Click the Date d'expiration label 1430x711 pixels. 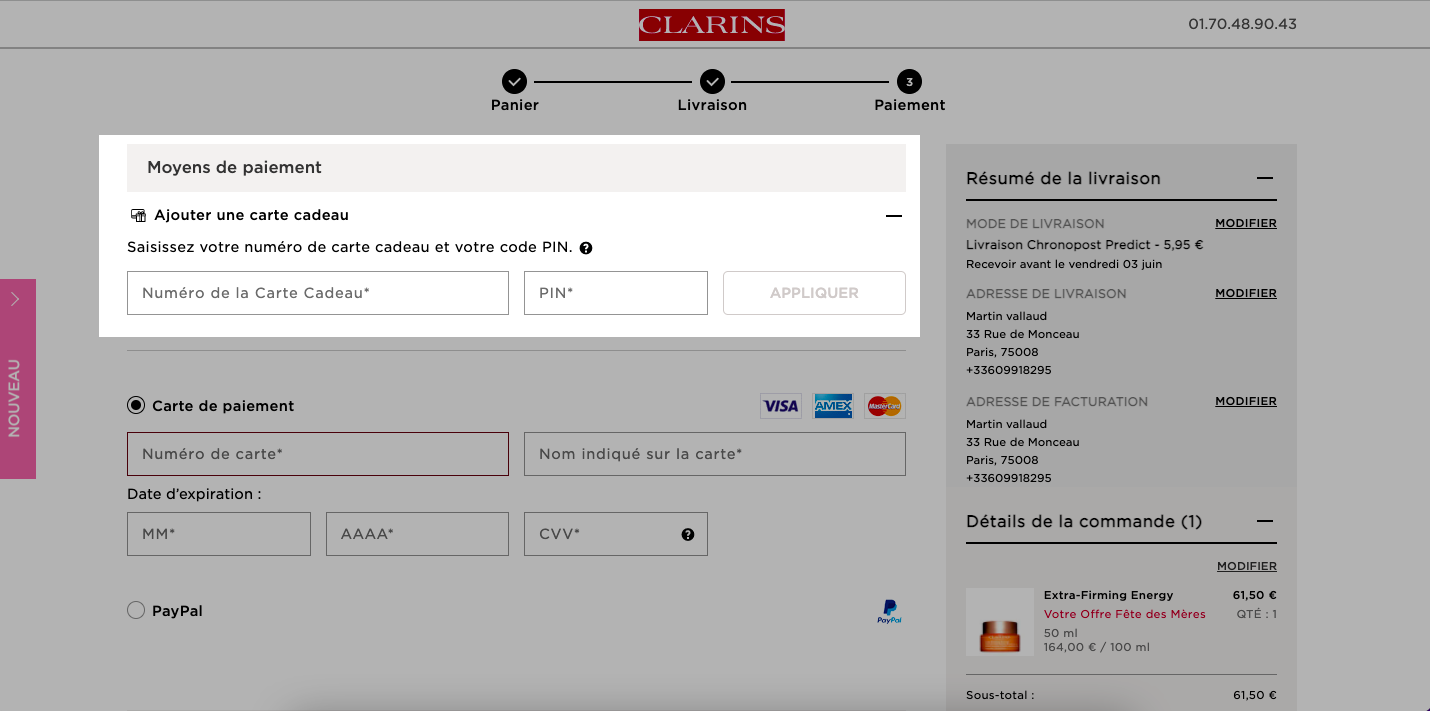tap(194, 494)
